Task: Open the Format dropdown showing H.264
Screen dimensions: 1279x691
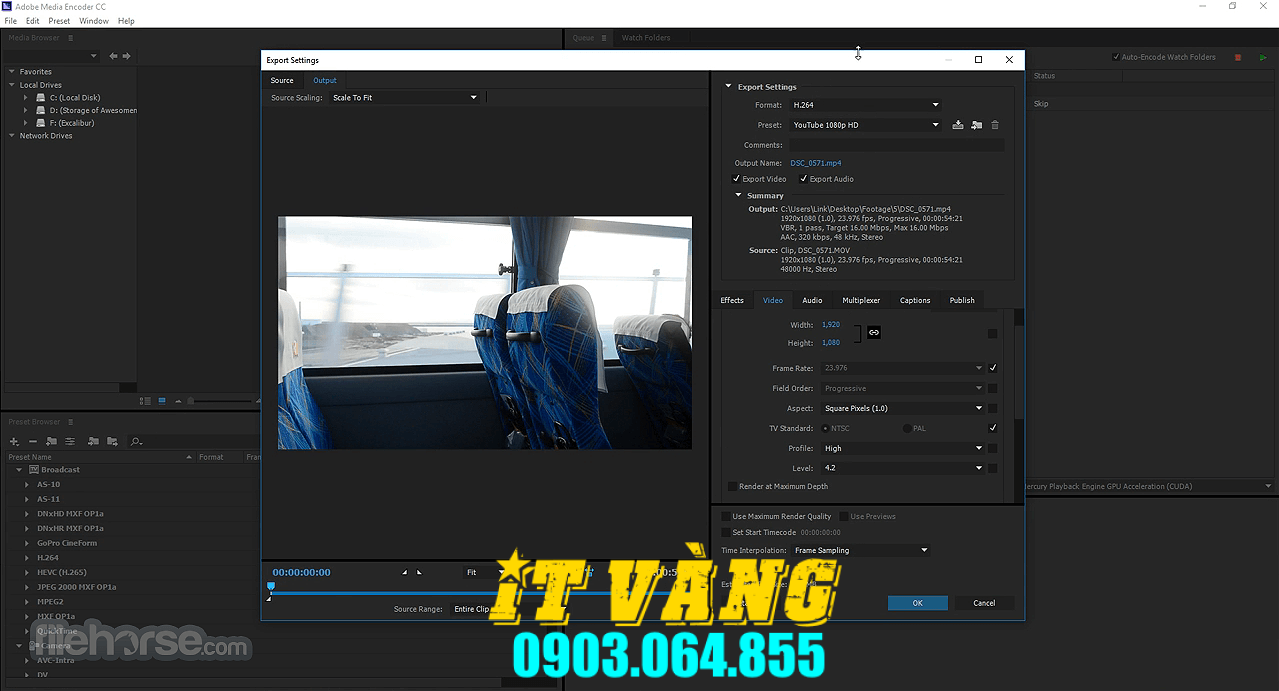Action: pos(865,104)
